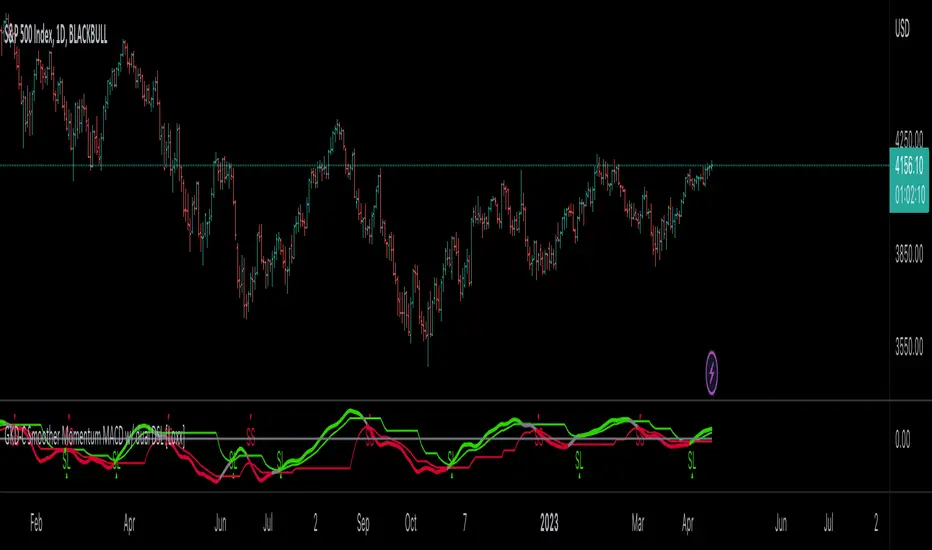
Task: Select the S&P 500 Index, 1D, BLACKBULL title
Action: click(56, 36)
